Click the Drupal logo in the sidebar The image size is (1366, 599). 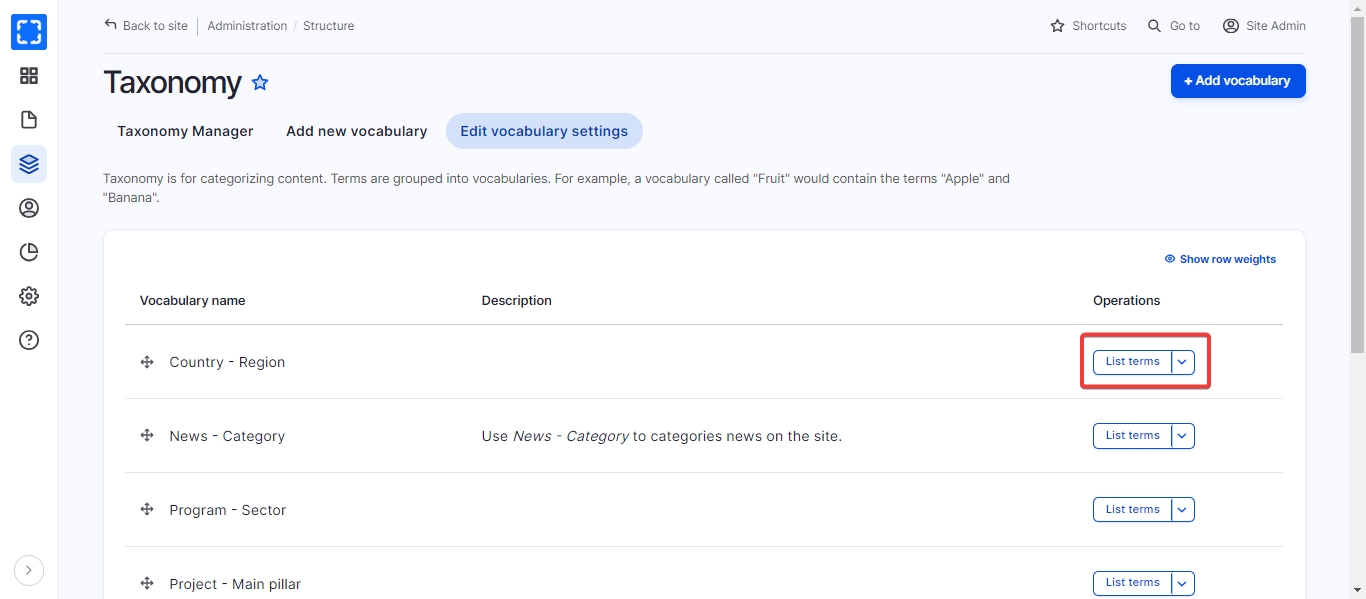tap(29, 32)
